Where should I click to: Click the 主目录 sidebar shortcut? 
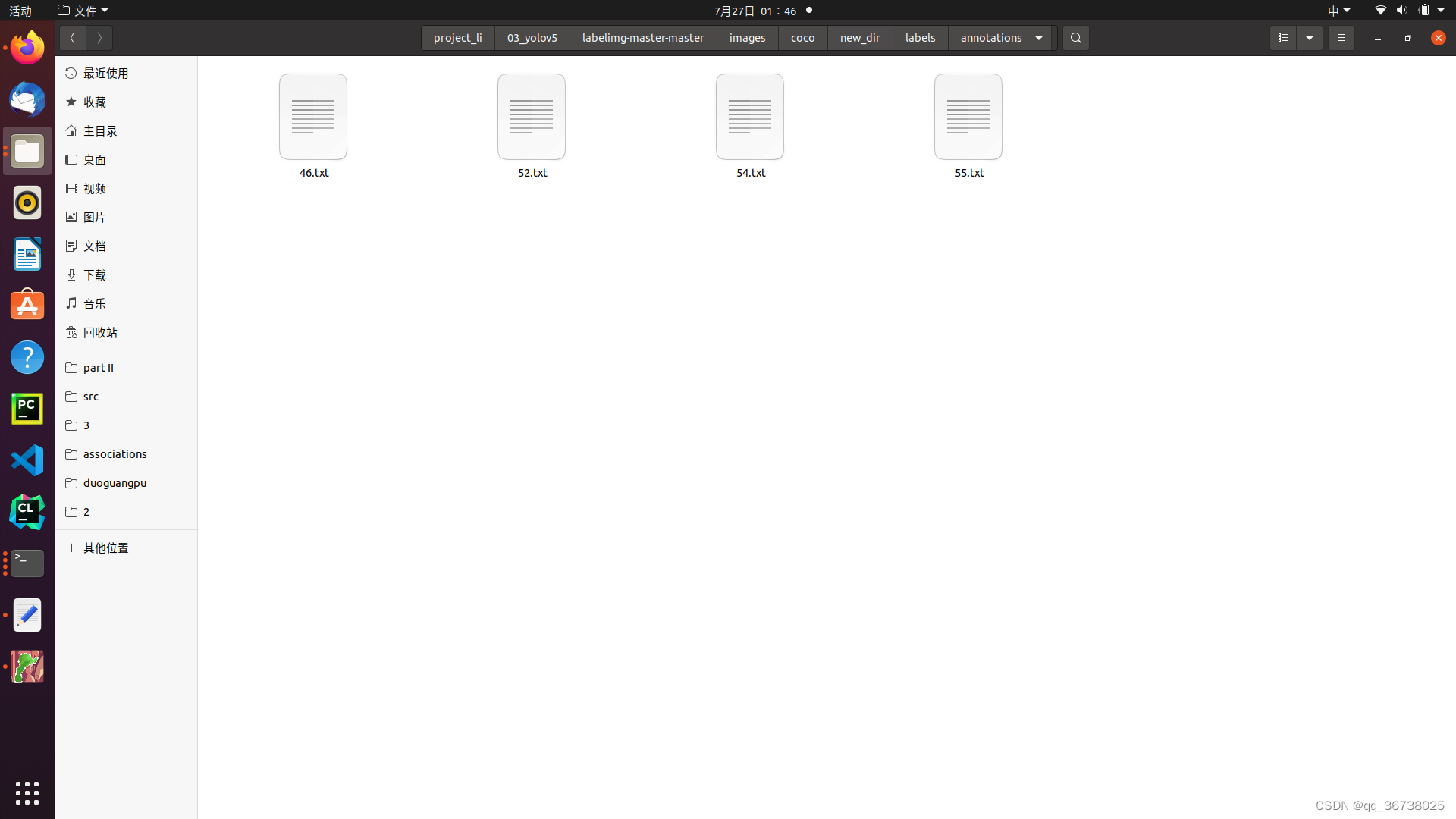point(100,131)
